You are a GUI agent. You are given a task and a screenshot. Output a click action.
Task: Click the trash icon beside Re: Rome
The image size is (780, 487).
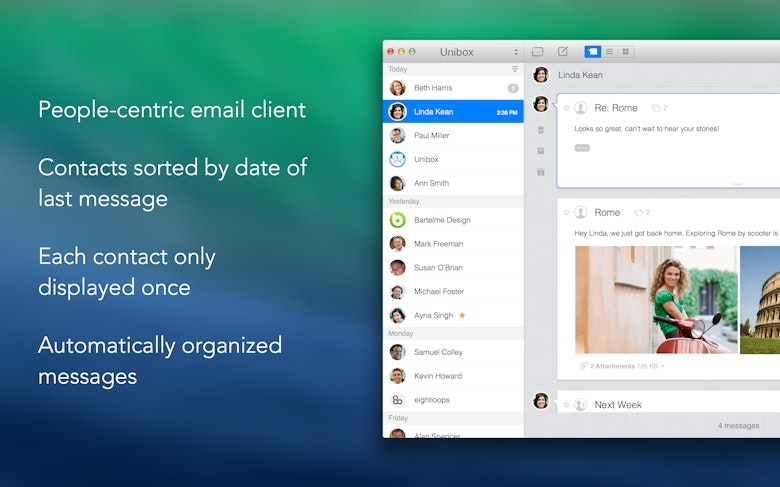pyautogui.click(x=541, y=129)
